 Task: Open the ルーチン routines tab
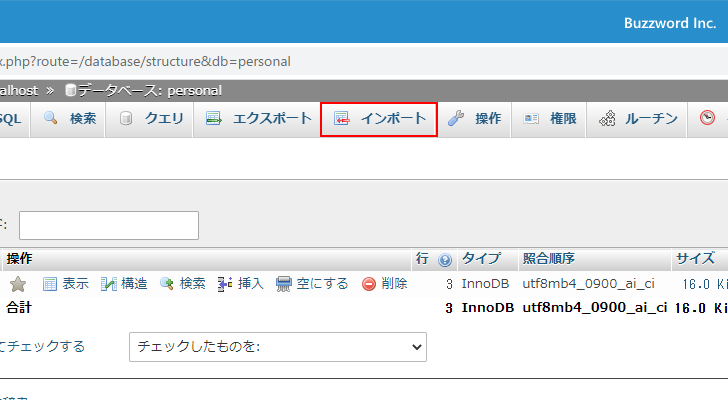pyautogui.click(x=637, y=119)
